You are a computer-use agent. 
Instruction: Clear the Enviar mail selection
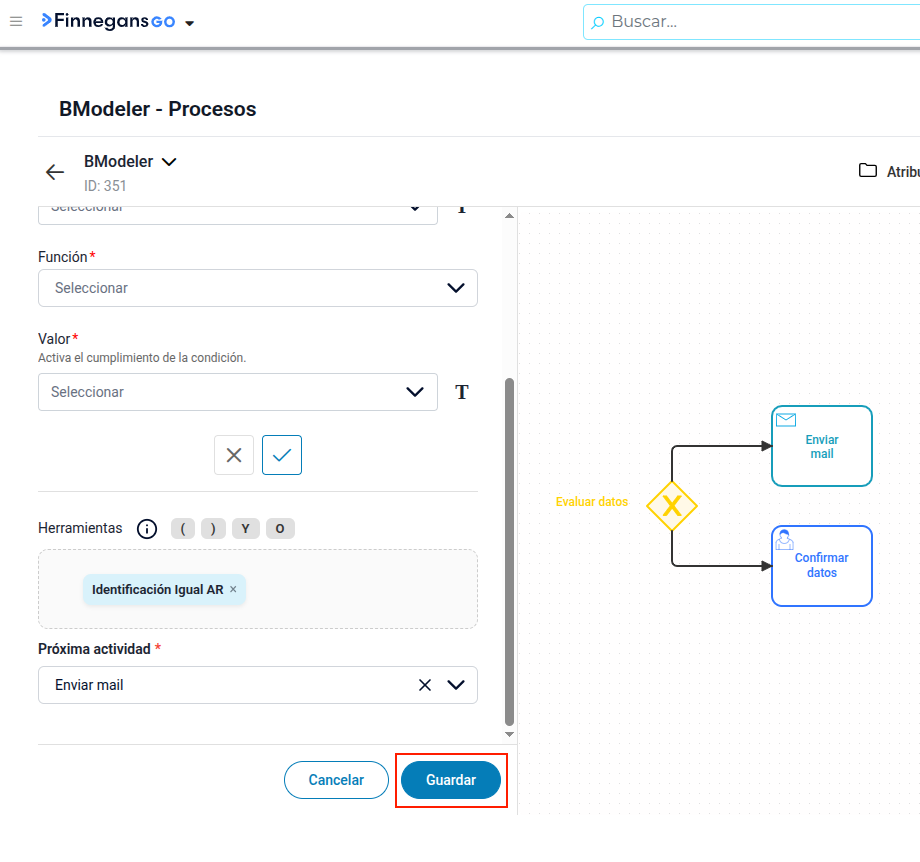tap(425, 685)
